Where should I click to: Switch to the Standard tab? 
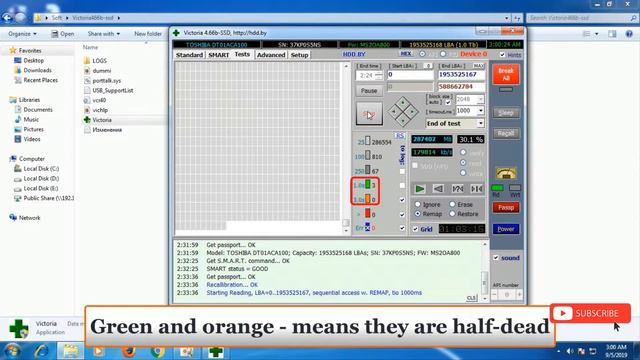click(x=189, y=55)
